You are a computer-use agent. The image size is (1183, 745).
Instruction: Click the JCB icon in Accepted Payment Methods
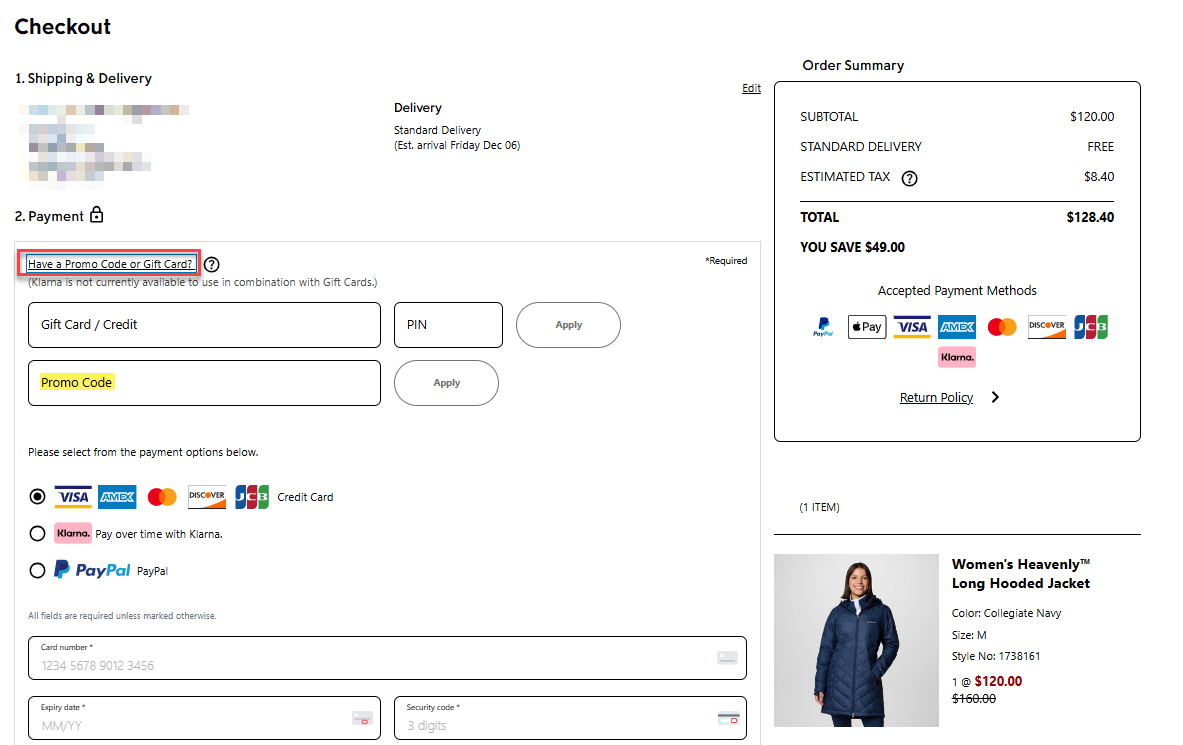1091,326
